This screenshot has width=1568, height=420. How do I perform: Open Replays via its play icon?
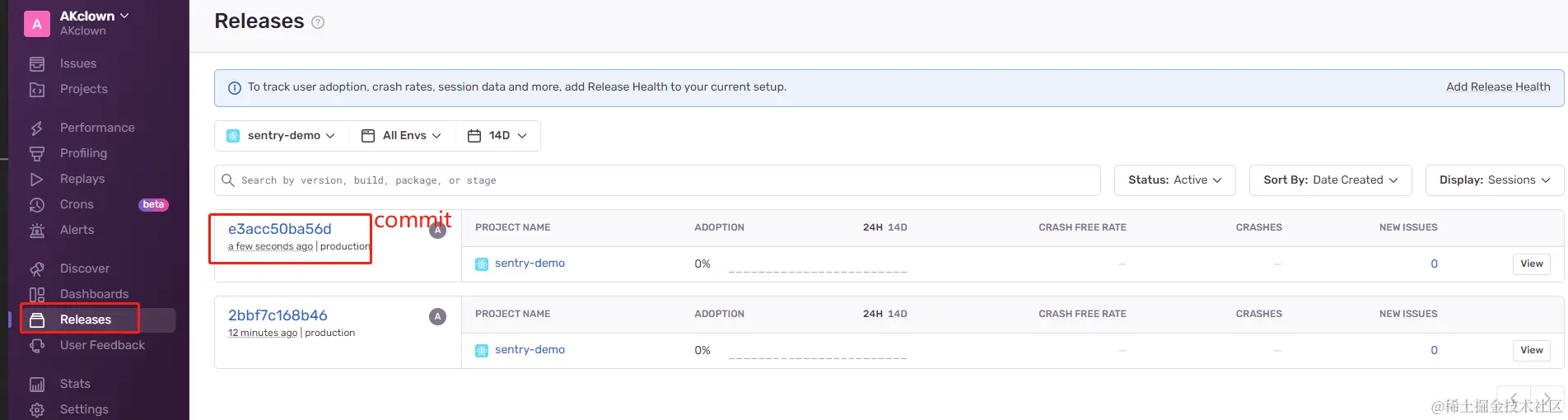click(x=37, y=179)
